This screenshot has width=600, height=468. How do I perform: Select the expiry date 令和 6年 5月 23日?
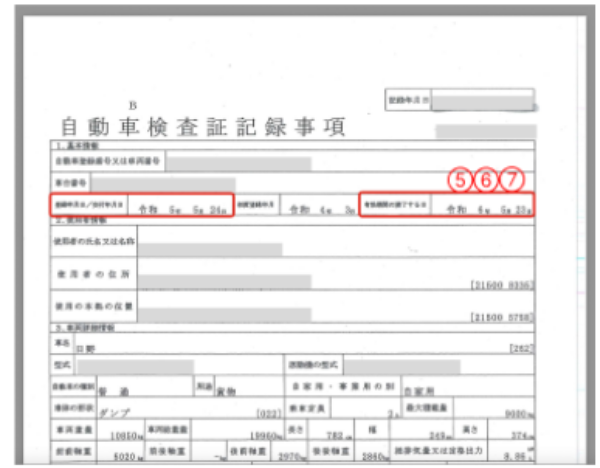[489, 209]
